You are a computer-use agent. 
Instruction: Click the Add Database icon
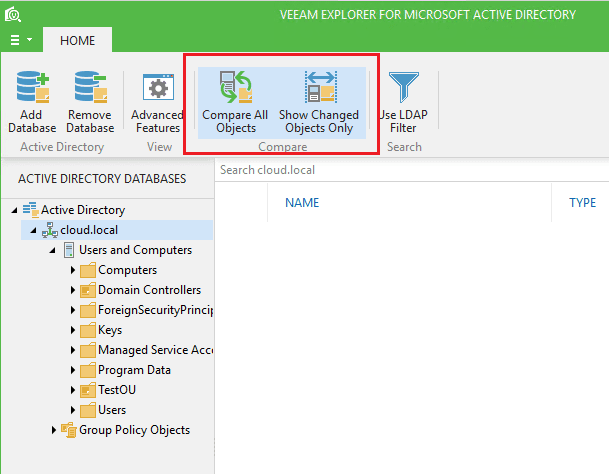38,89
